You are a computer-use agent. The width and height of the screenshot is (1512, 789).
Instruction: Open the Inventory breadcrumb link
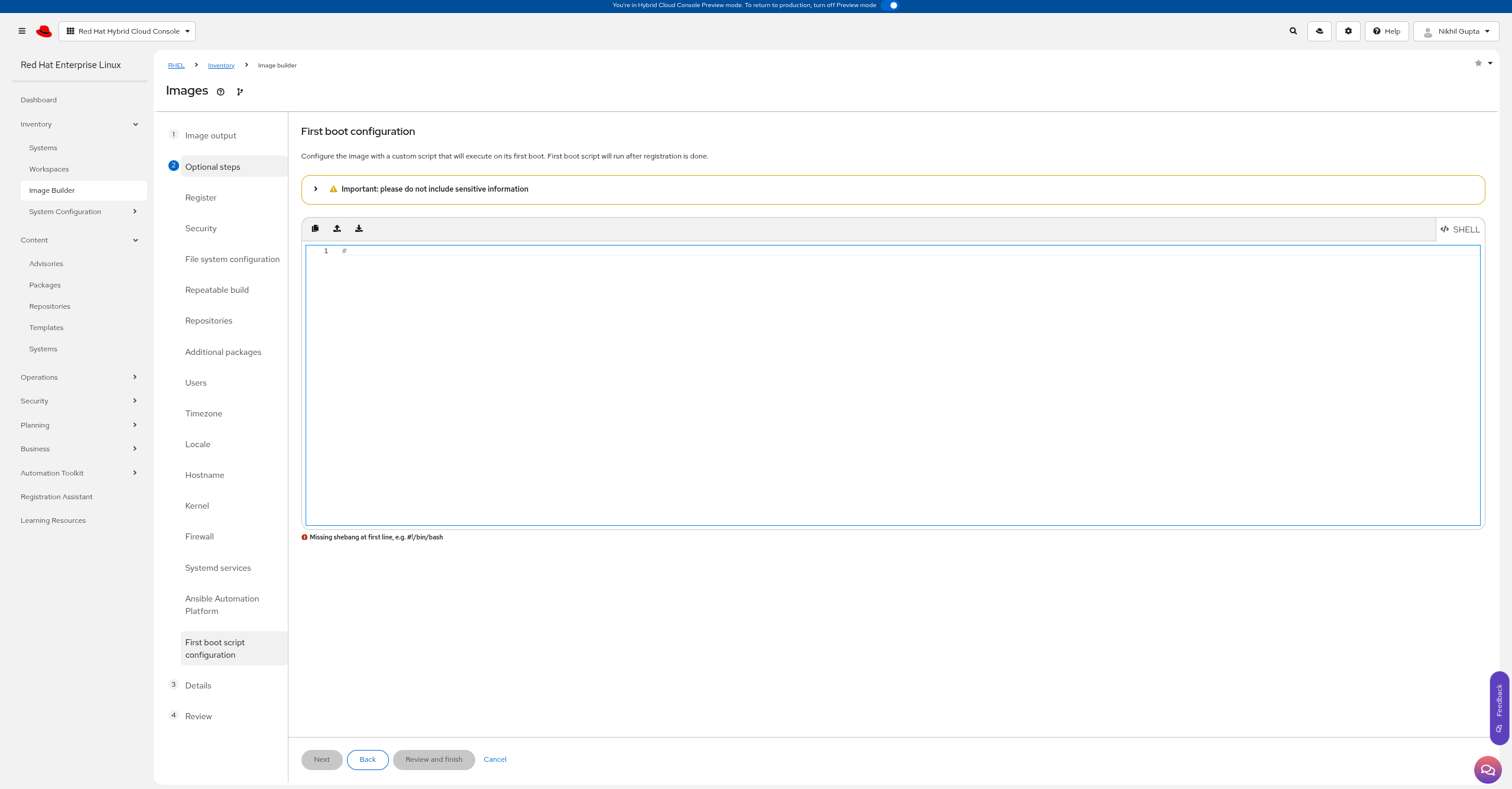point(221,66)
